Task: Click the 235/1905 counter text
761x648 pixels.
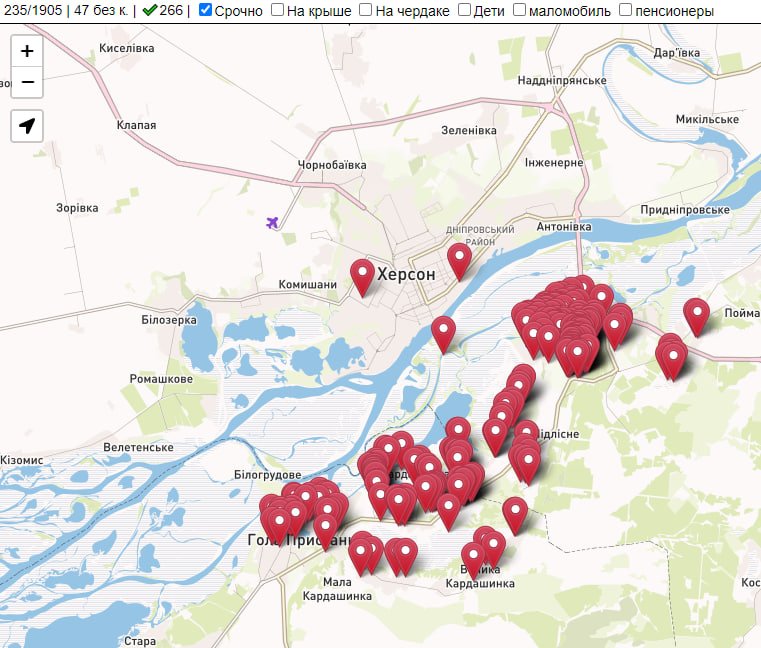Action: (x=31, y=10)
